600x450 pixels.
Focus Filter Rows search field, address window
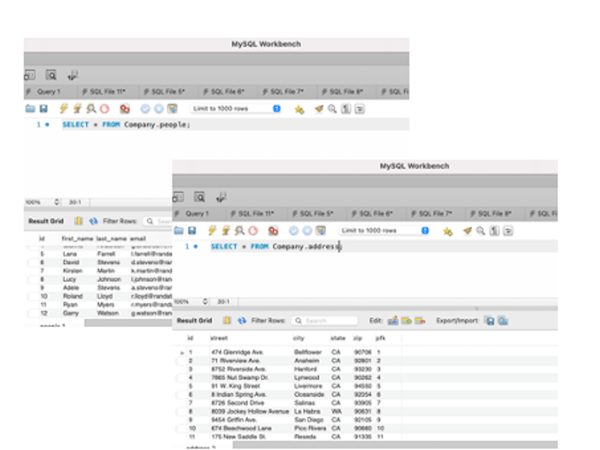pos(325,321)
